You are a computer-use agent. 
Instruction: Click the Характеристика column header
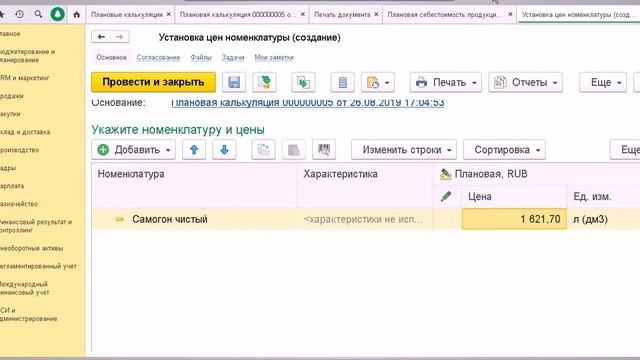click(x=365, y=185)
